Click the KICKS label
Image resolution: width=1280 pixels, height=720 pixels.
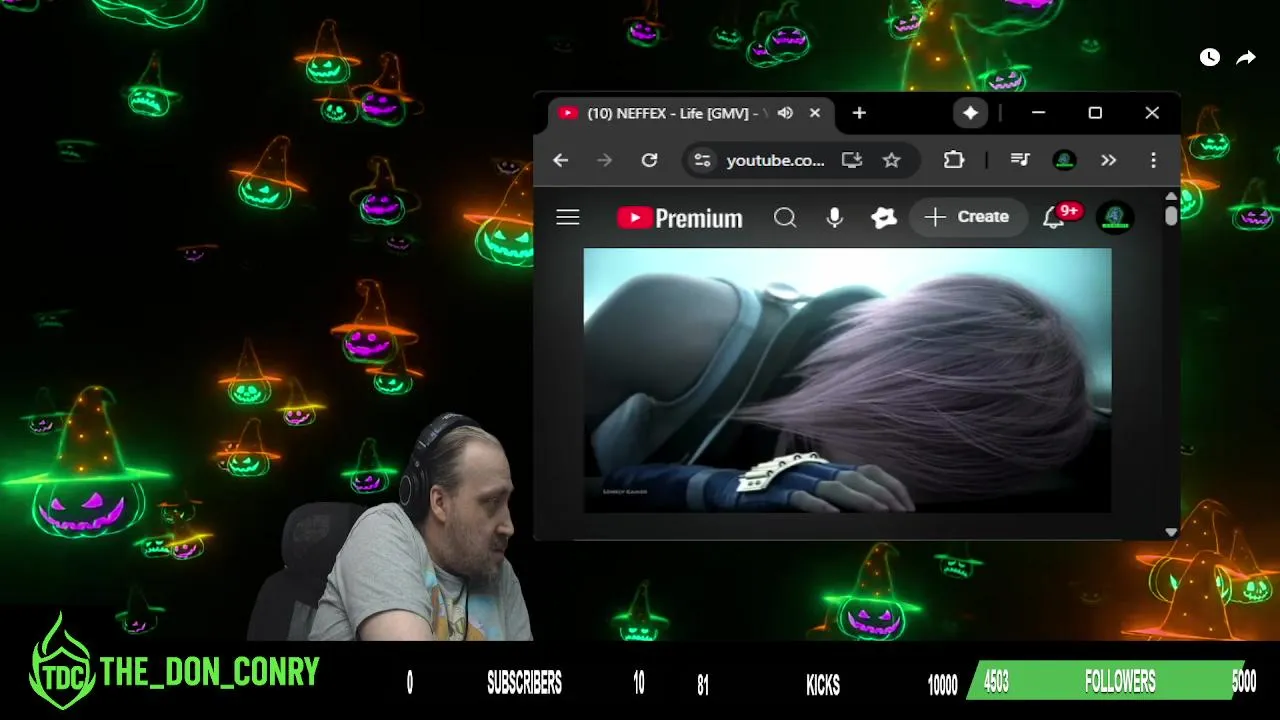[x=823, y=685]
